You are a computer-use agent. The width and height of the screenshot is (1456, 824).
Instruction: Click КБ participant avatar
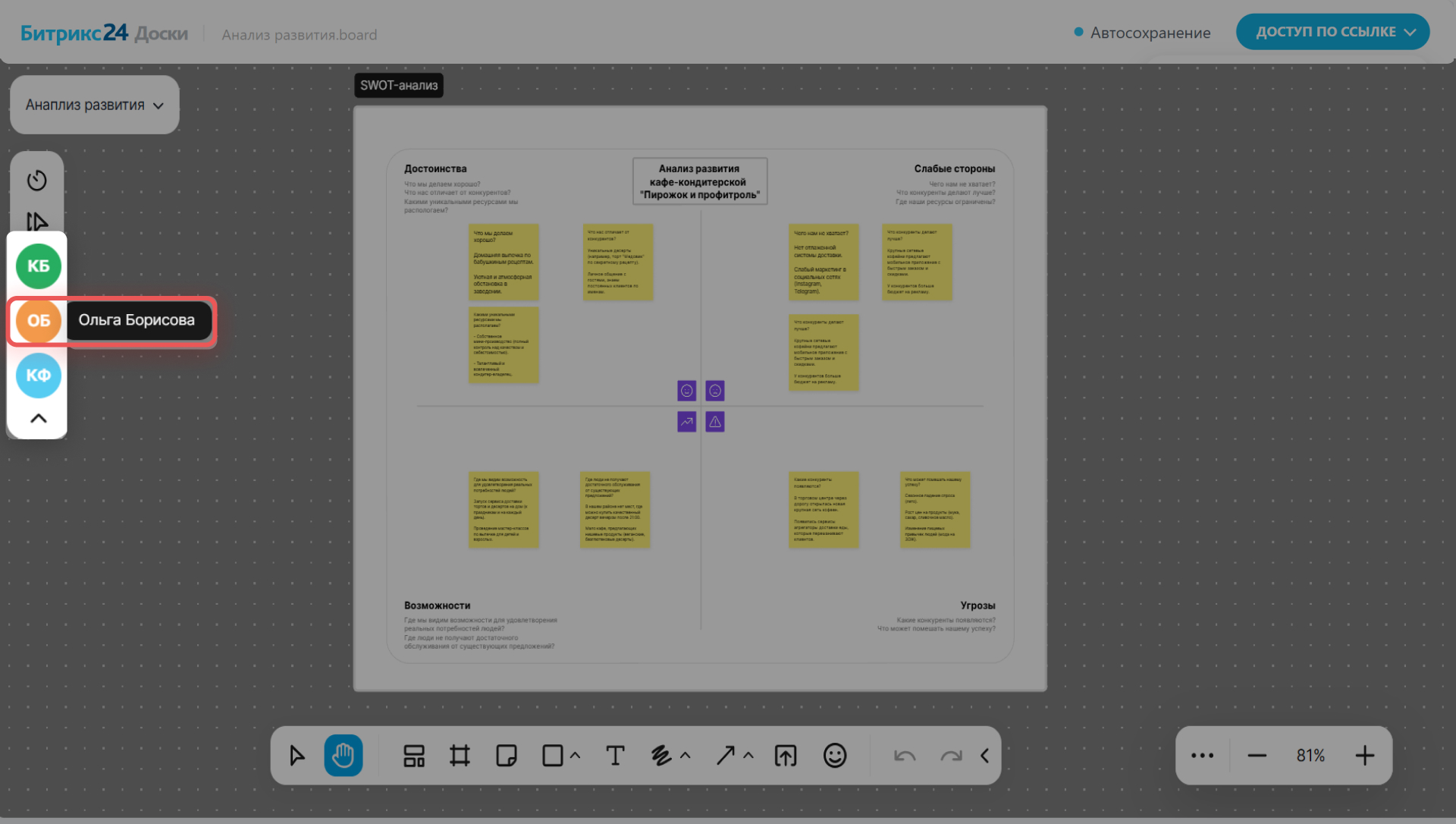point(38,266)
